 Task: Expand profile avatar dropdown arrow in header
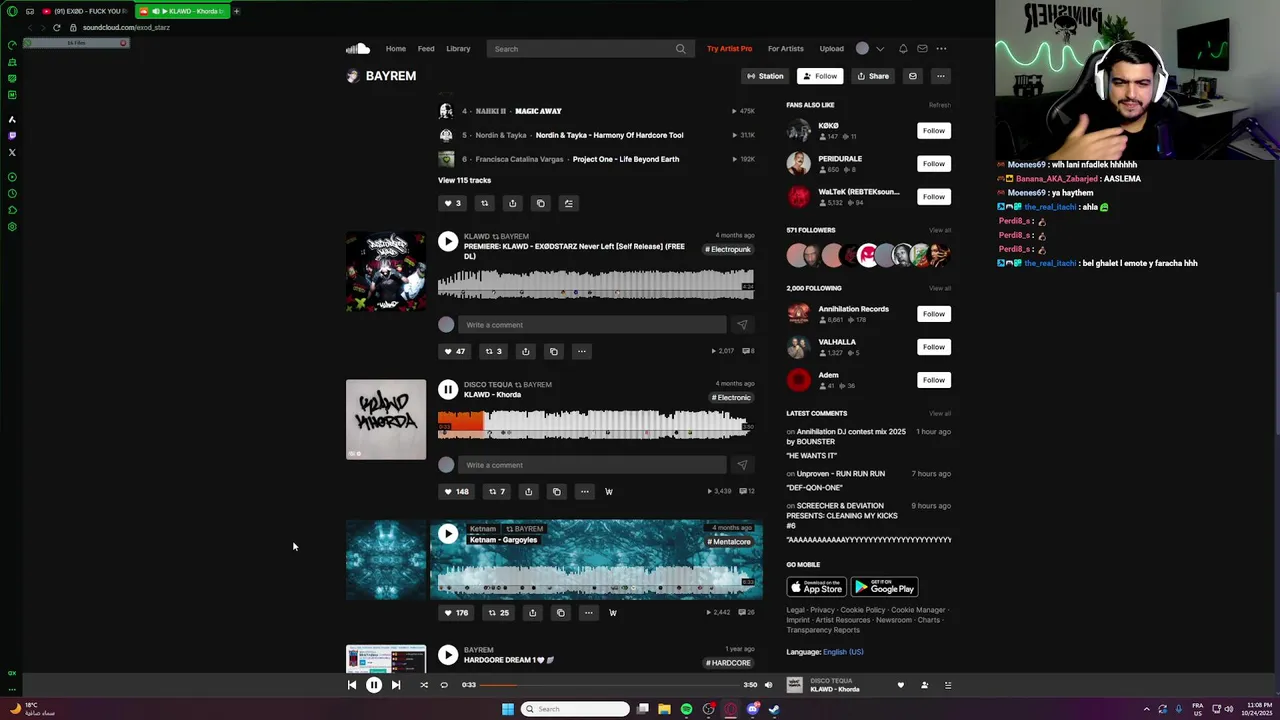tap(880, 48)
